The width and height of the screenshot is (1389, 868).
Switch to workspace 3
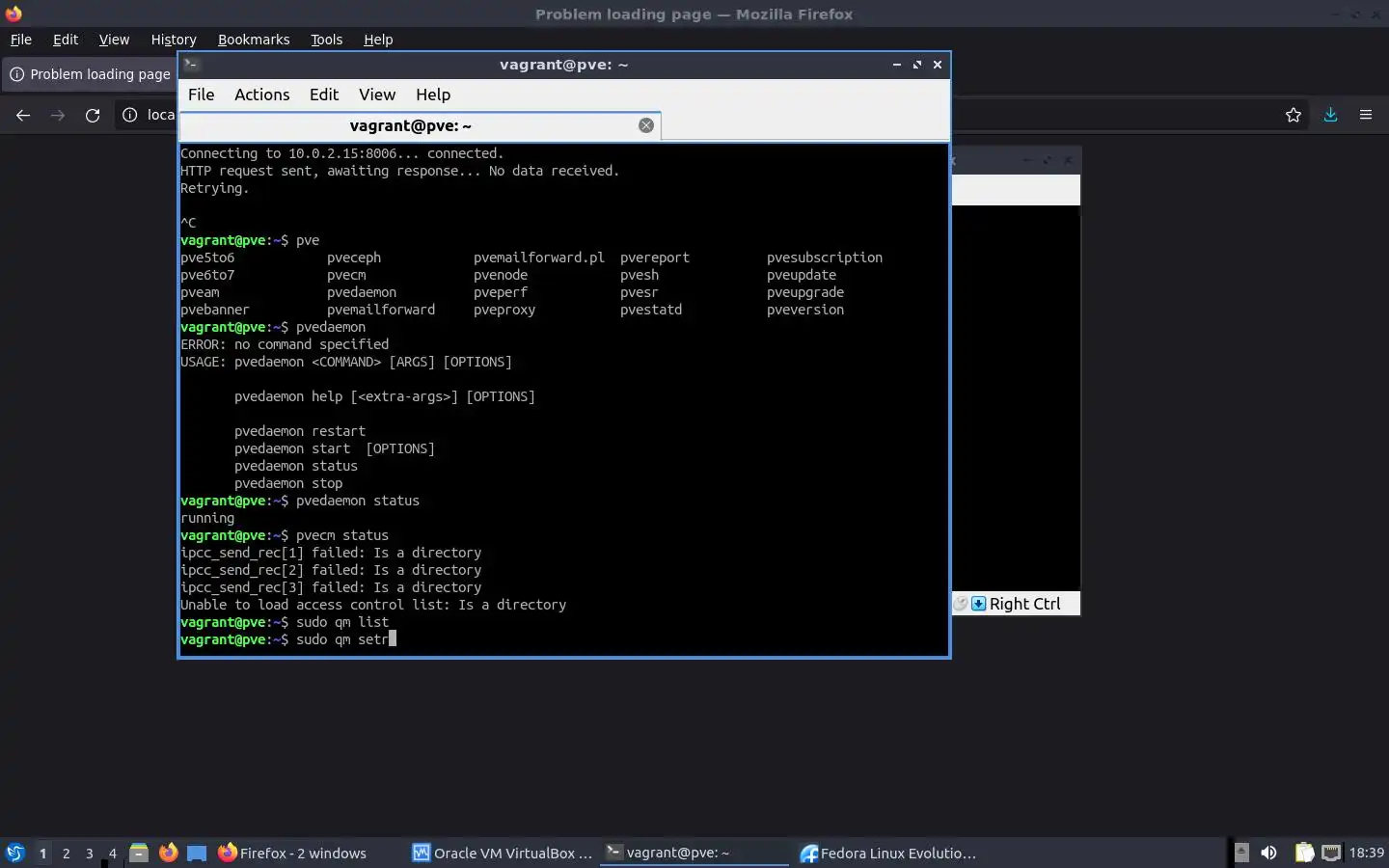[x=89, y=853]
